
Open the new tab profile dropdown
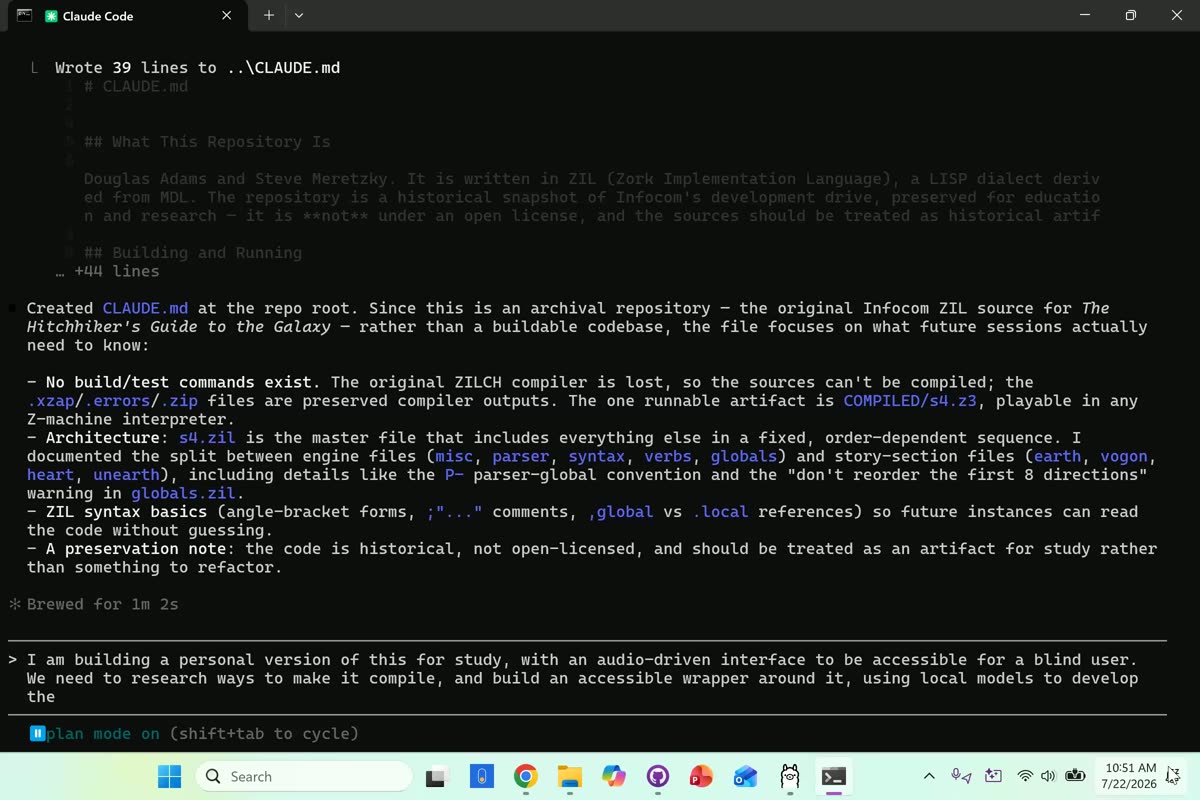click(299, 16)
